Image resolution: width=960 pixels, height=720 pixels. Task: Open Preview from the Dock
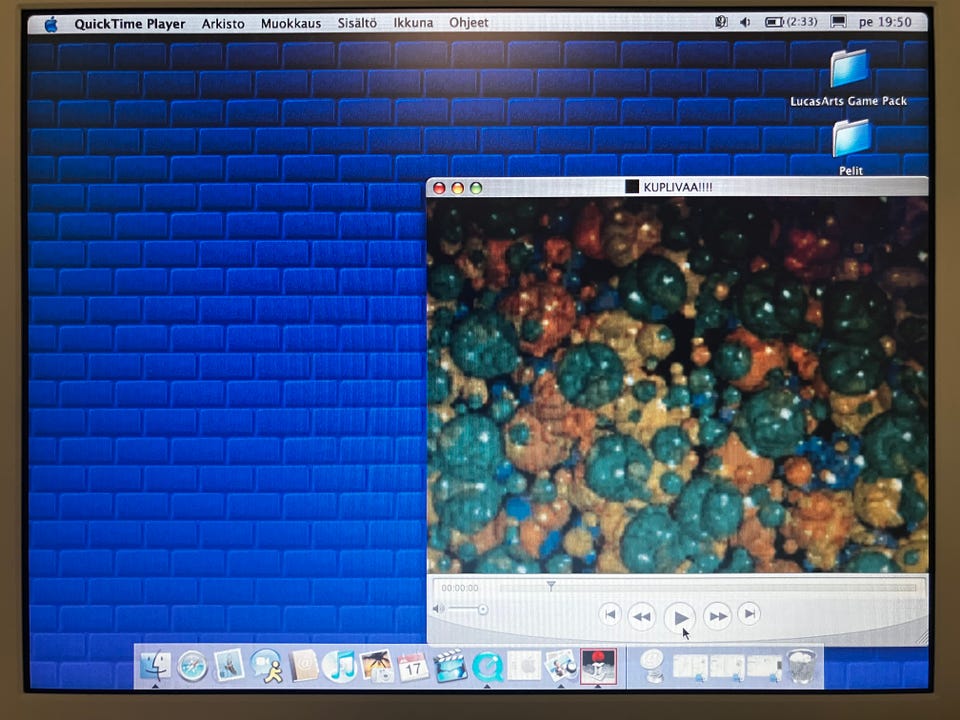[x=561, y=666]
